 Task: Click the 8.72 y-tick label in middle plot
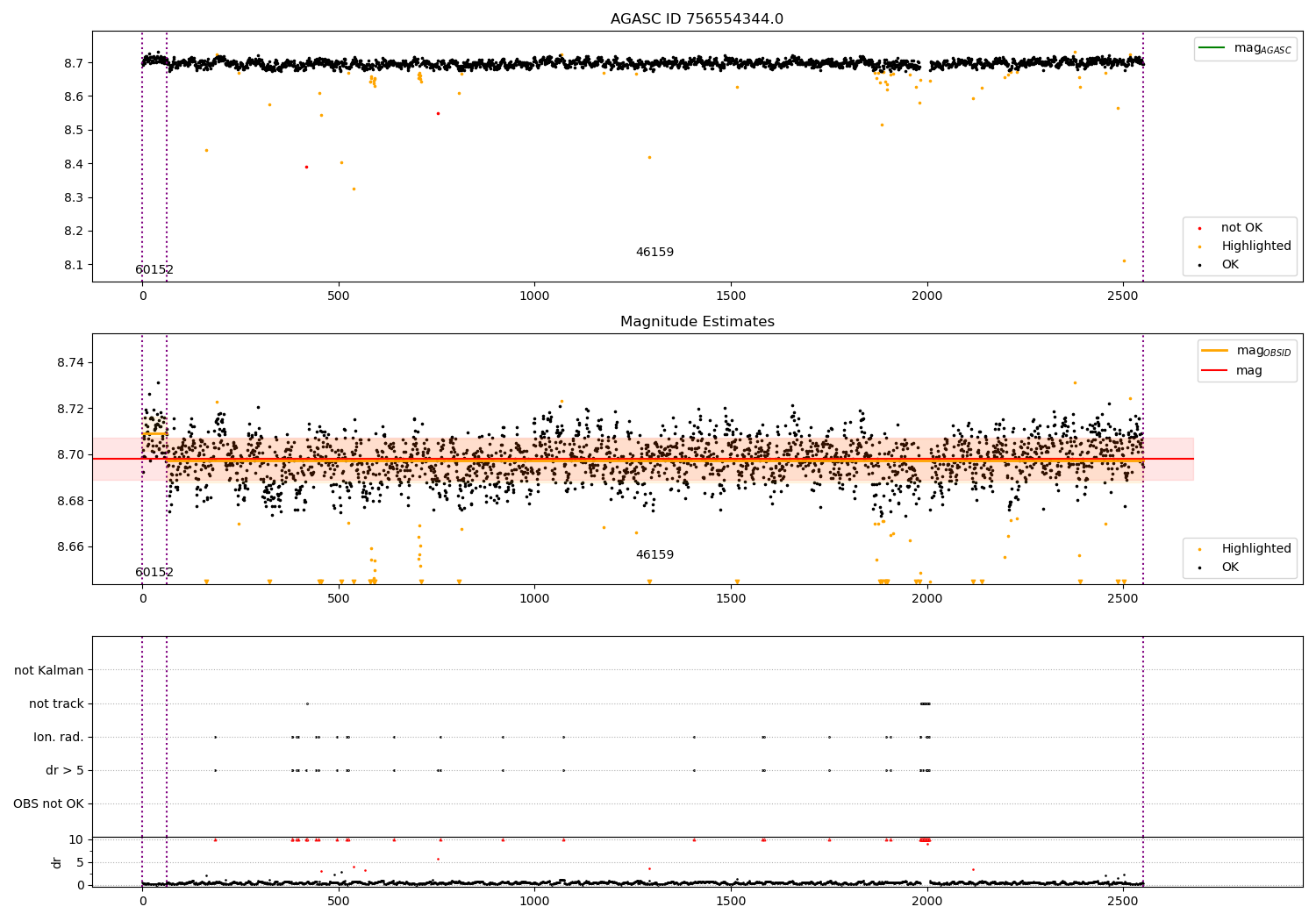(71, 409)
